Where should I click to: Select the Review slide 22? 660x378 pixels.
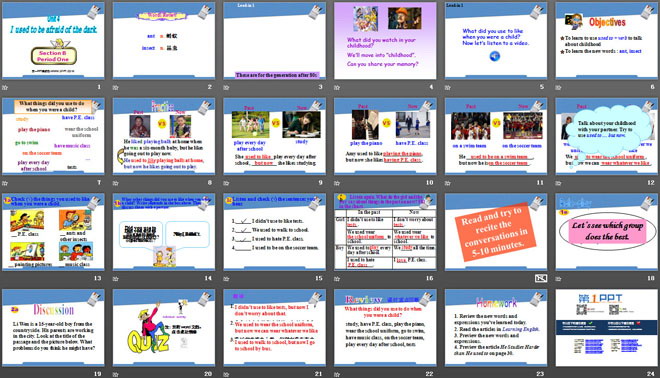click(x=385, y=327)
